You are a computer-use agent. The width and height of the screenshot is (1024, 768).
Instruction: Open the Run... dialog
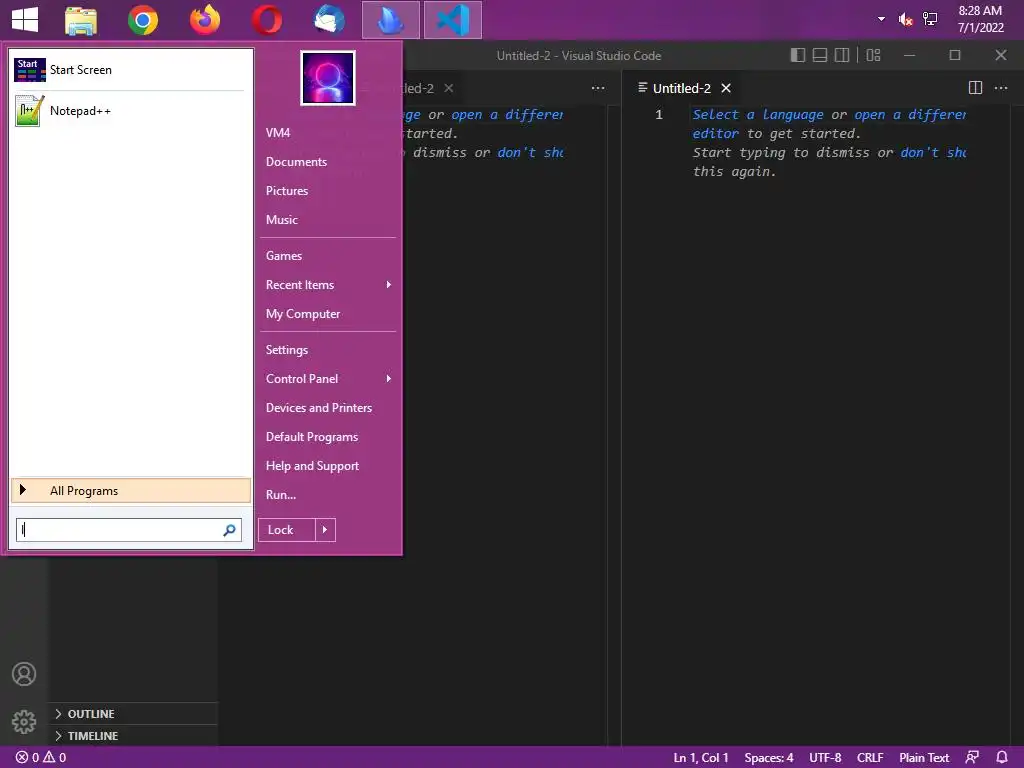281,495
